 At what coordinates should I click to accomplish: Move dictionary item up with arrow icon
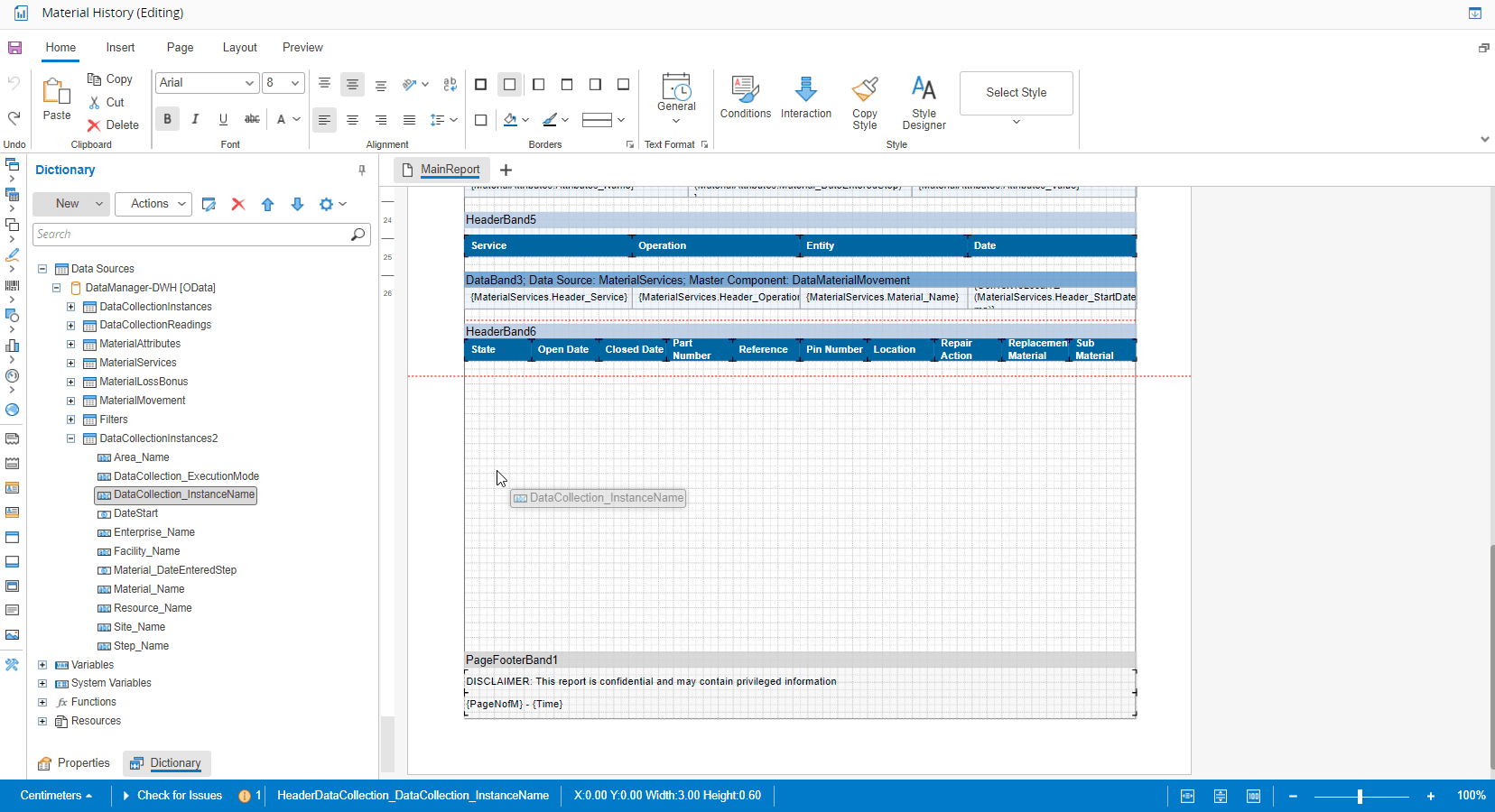268,205
